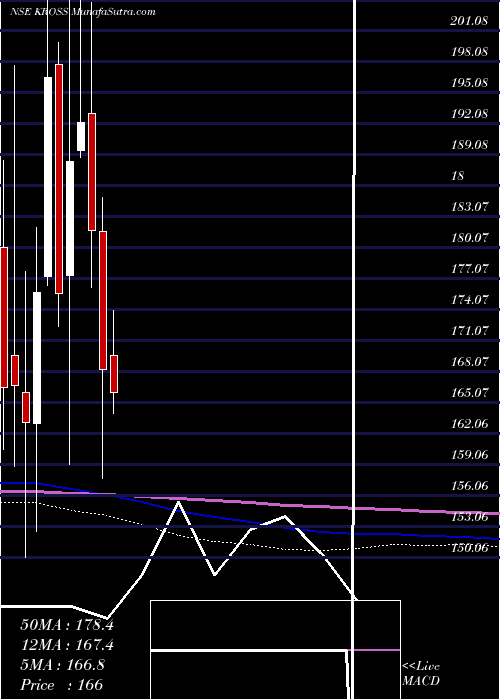Image resolution: width=500 pixels, height=700 pixels.
Task: Click the <<Live MACD label
Action: 421,674
